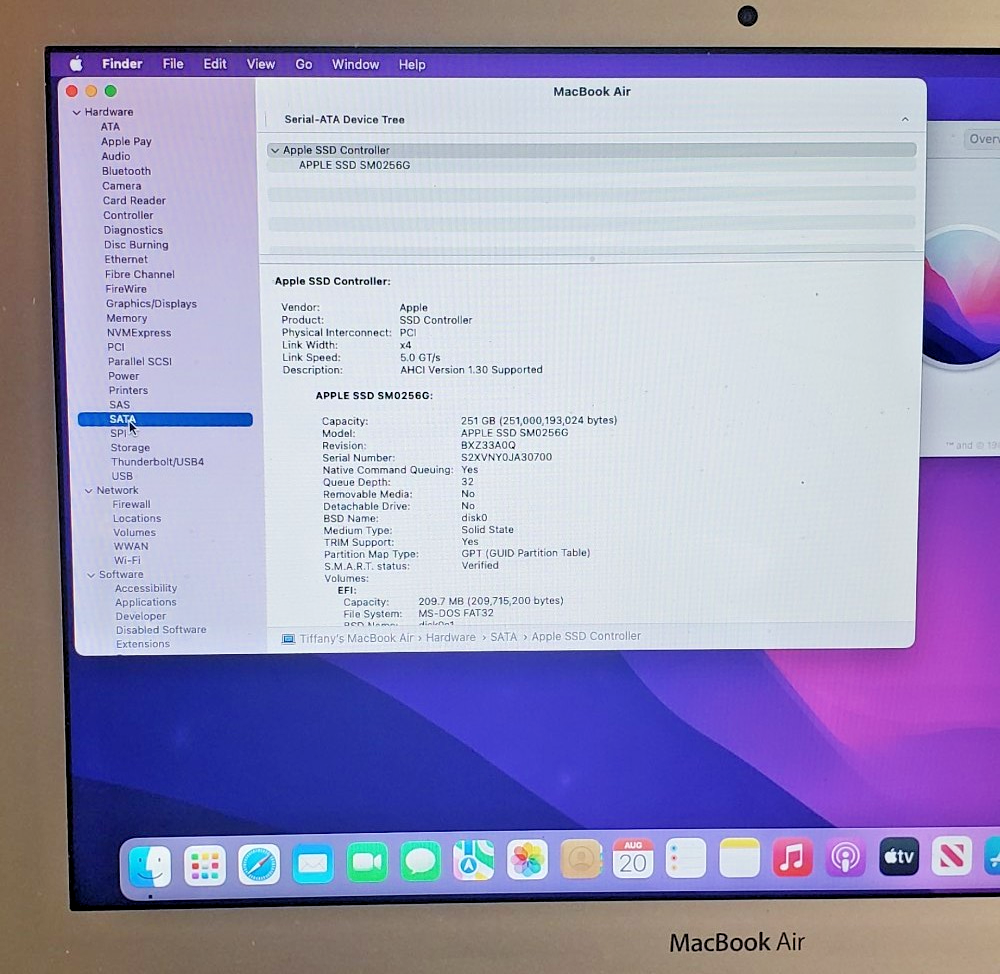Select Graphics/Displays in the sidebar
This screenshot has width=1000, height=974.
[151, 304]
